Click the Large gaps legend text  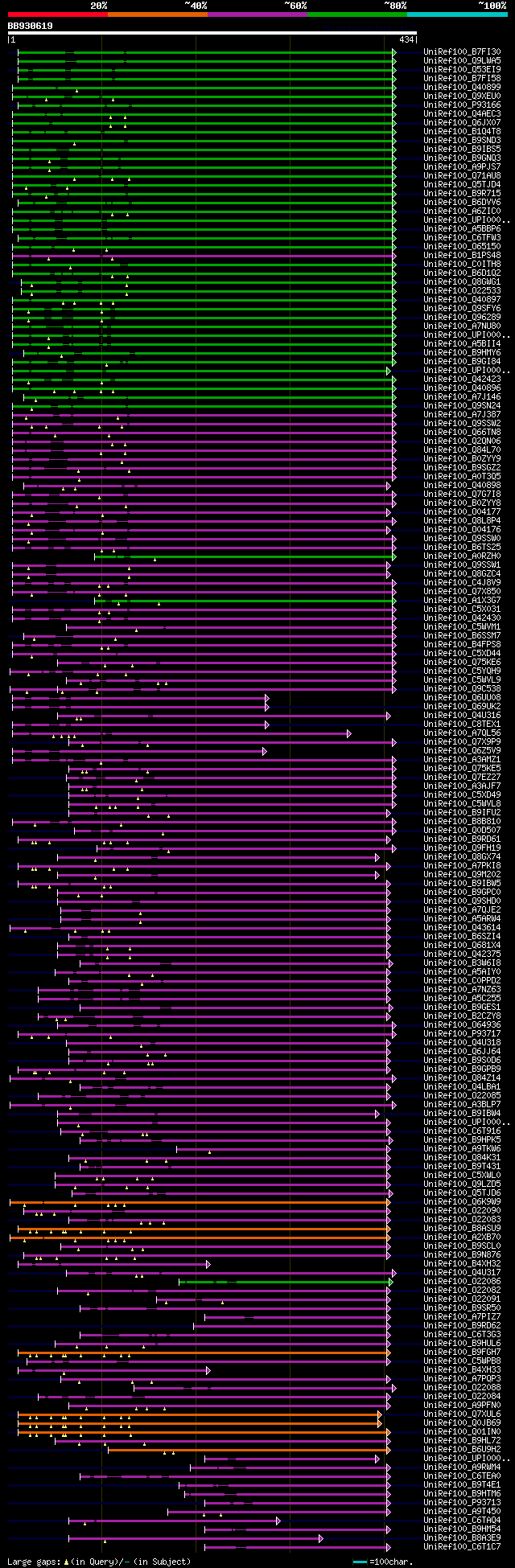(x=99, y=1561)
